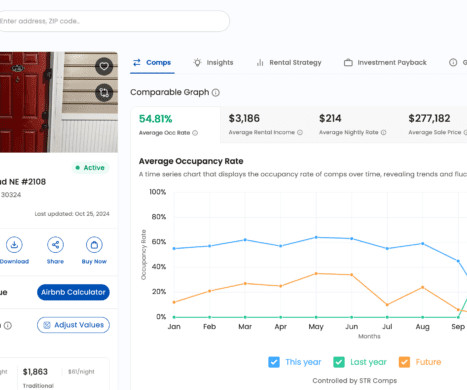Click the Share icon
The height and width of the screenshot is (390, 467).
tap(55, 245)
